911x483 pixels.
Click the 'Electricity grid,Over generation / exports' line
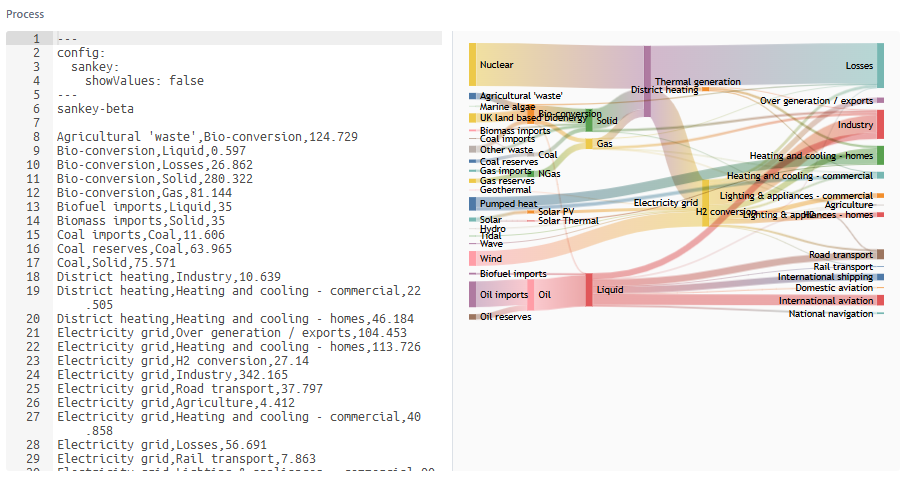point(232,332)
